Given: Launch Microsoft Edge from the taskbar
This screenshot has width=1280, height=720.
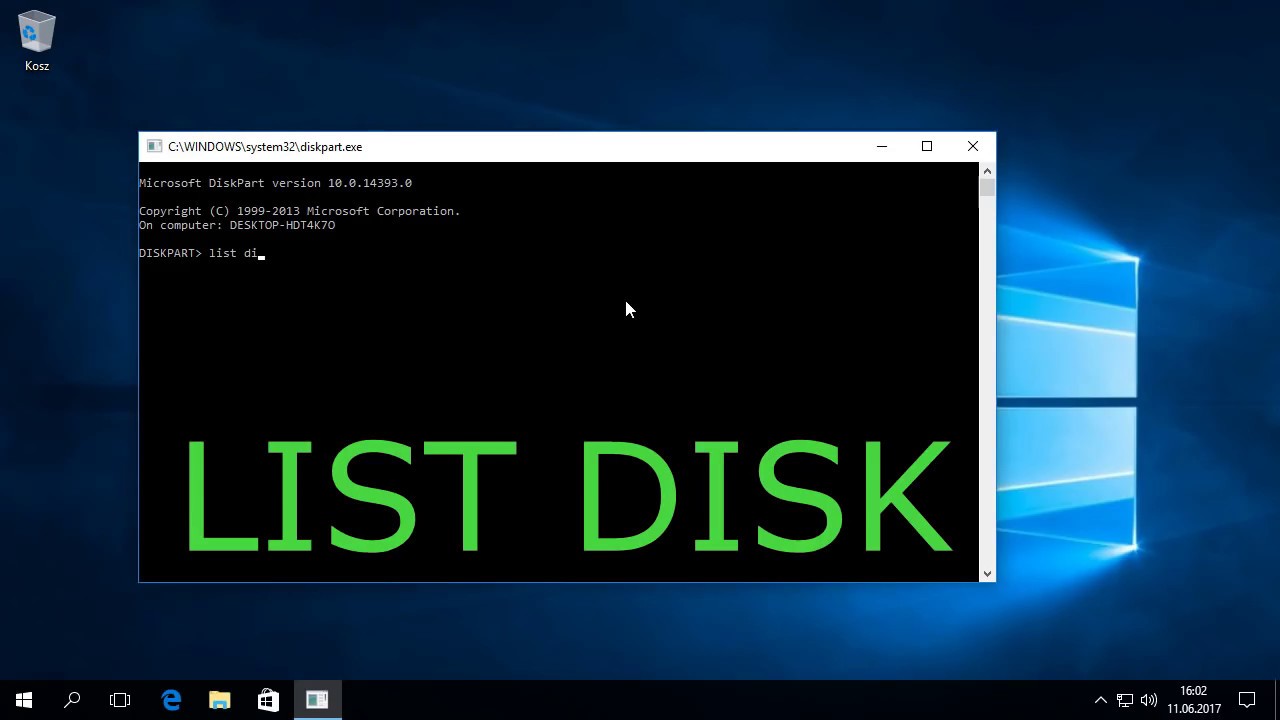Looking at the screenshot, I should coord(171,700).
